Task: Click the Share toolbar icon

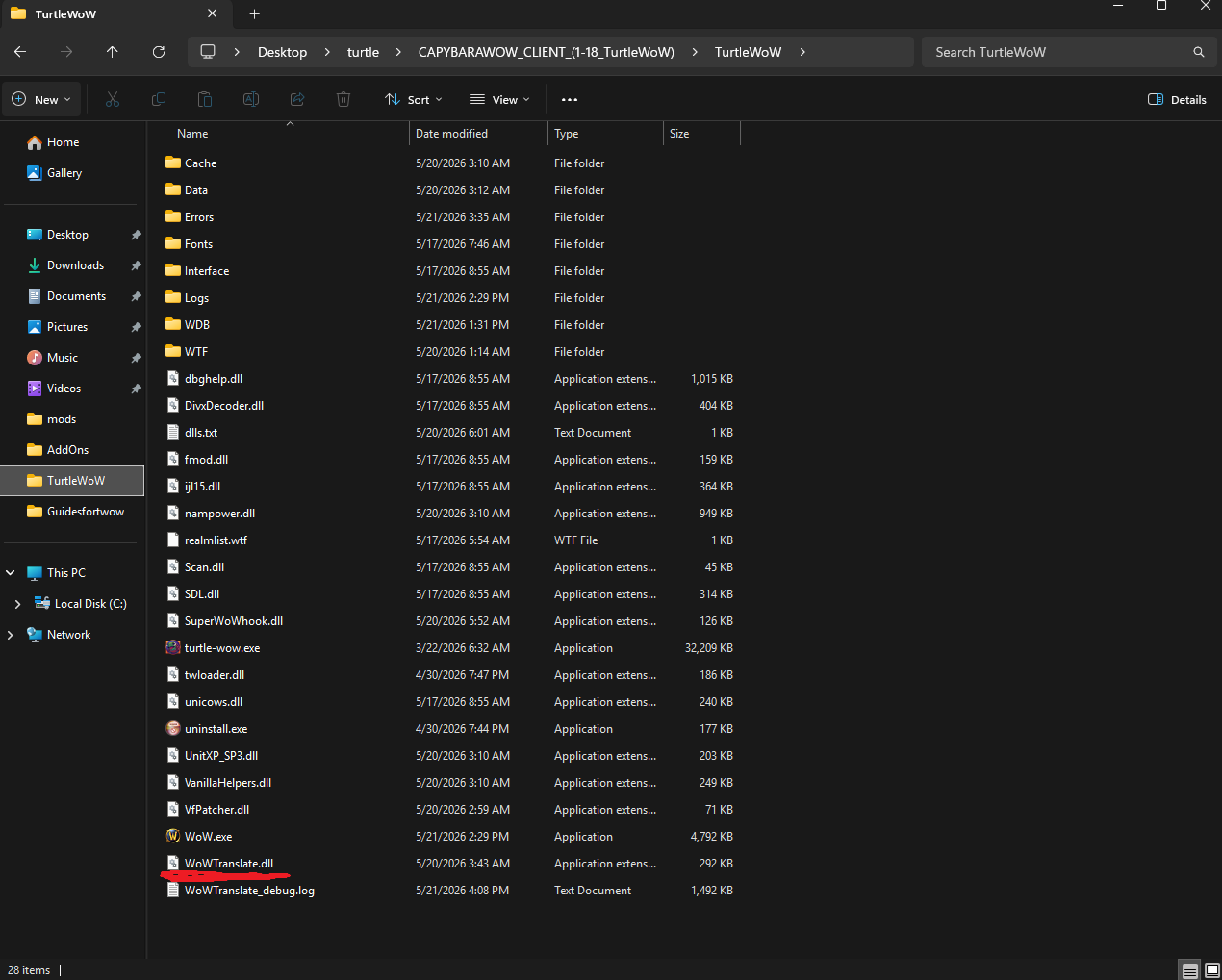Action: click(297, 99)
